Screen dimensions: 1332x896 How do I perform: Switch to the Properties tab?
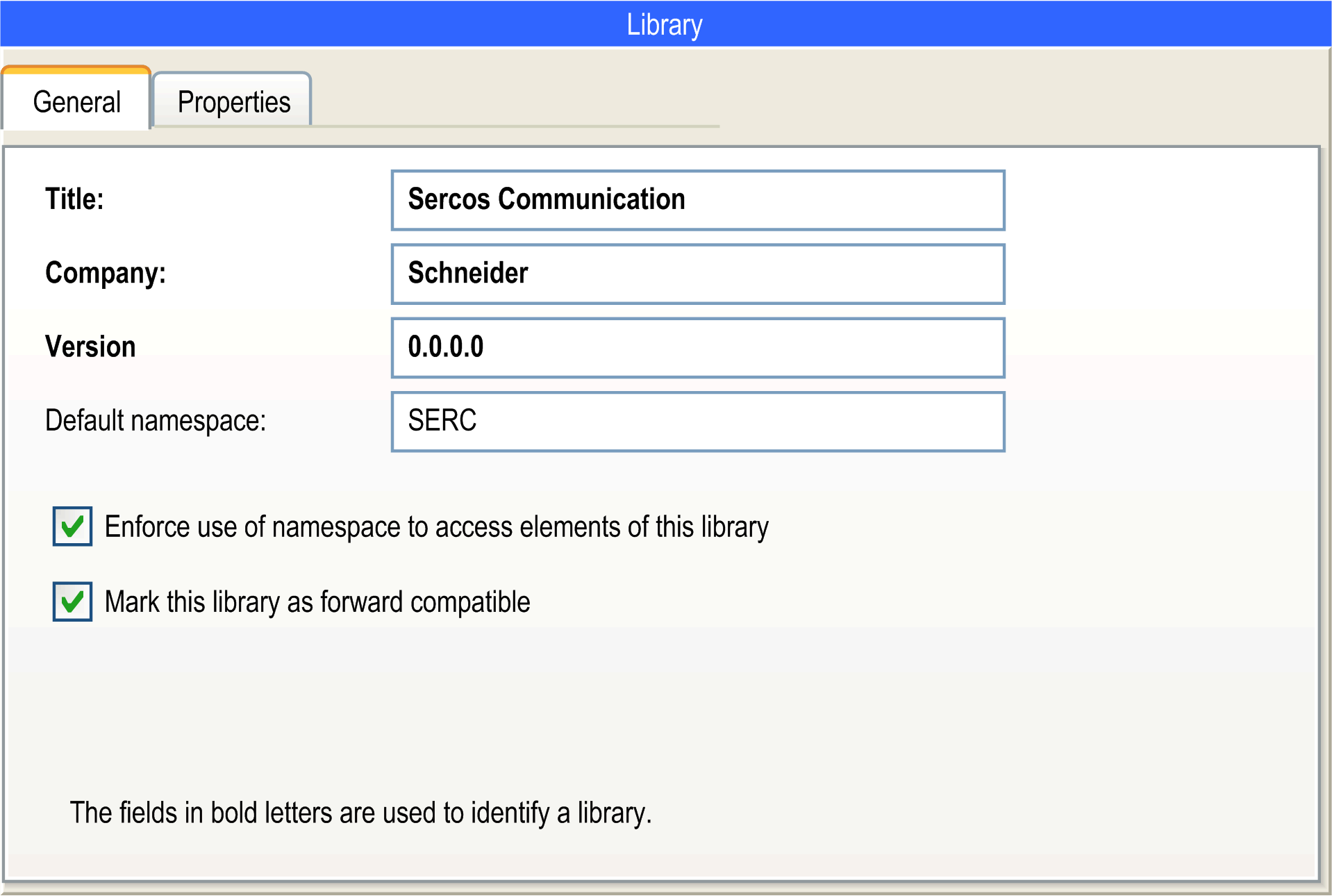coord(233,101)
